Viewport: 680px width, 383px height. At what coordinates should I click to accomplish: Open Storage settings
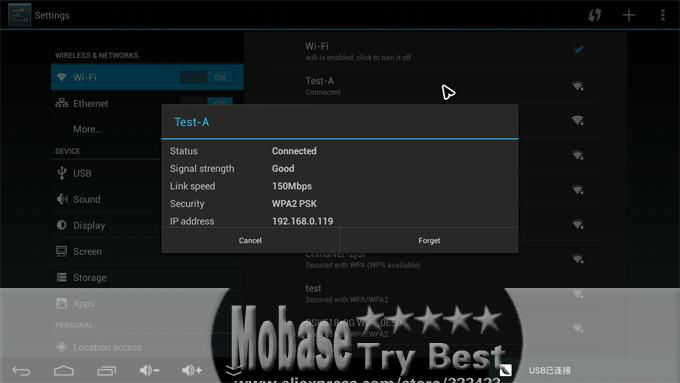coord(147,278)
